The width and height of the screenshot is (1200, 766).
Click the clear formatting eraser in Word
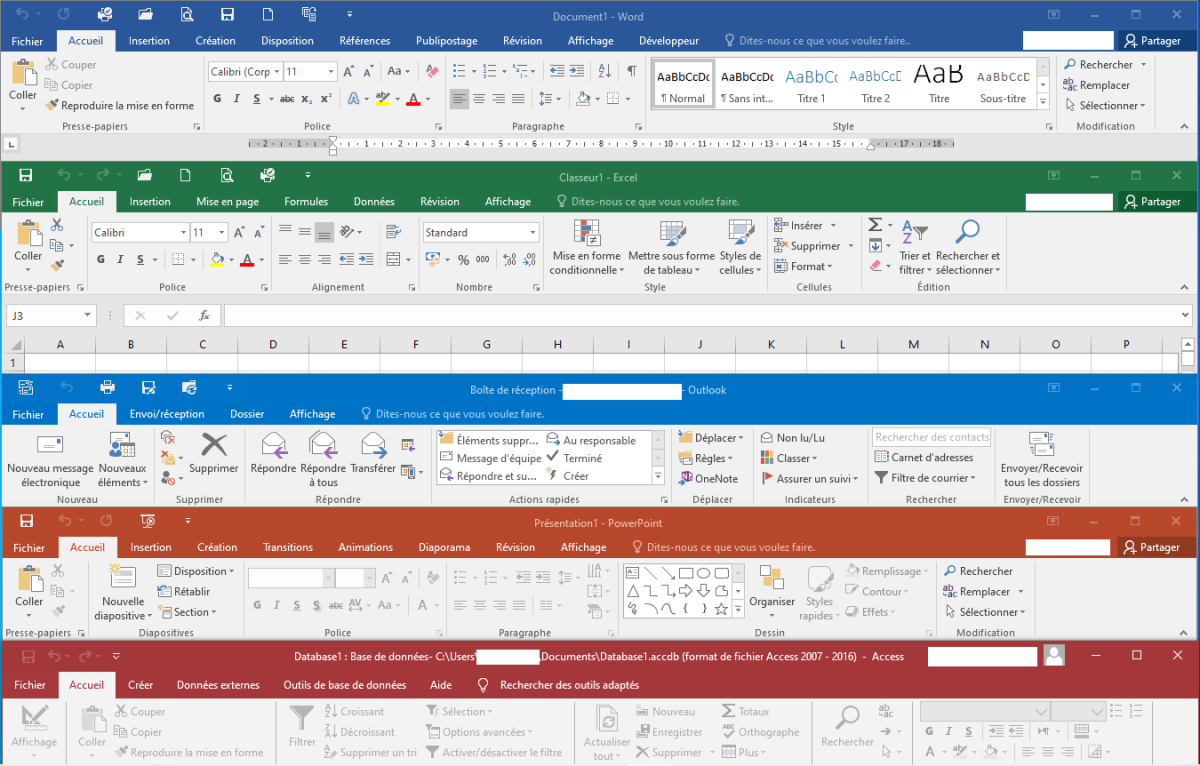pyautogui.click(x=431, y=71)
